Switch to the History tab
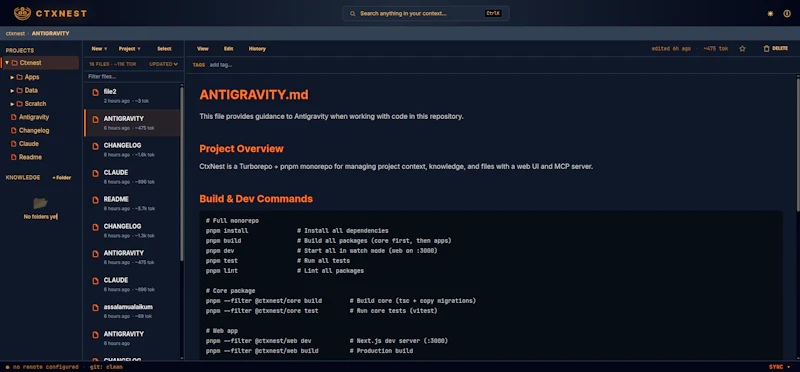Image resolution: width=800 pixels, height=372 pixels. [x=257, y=49]
